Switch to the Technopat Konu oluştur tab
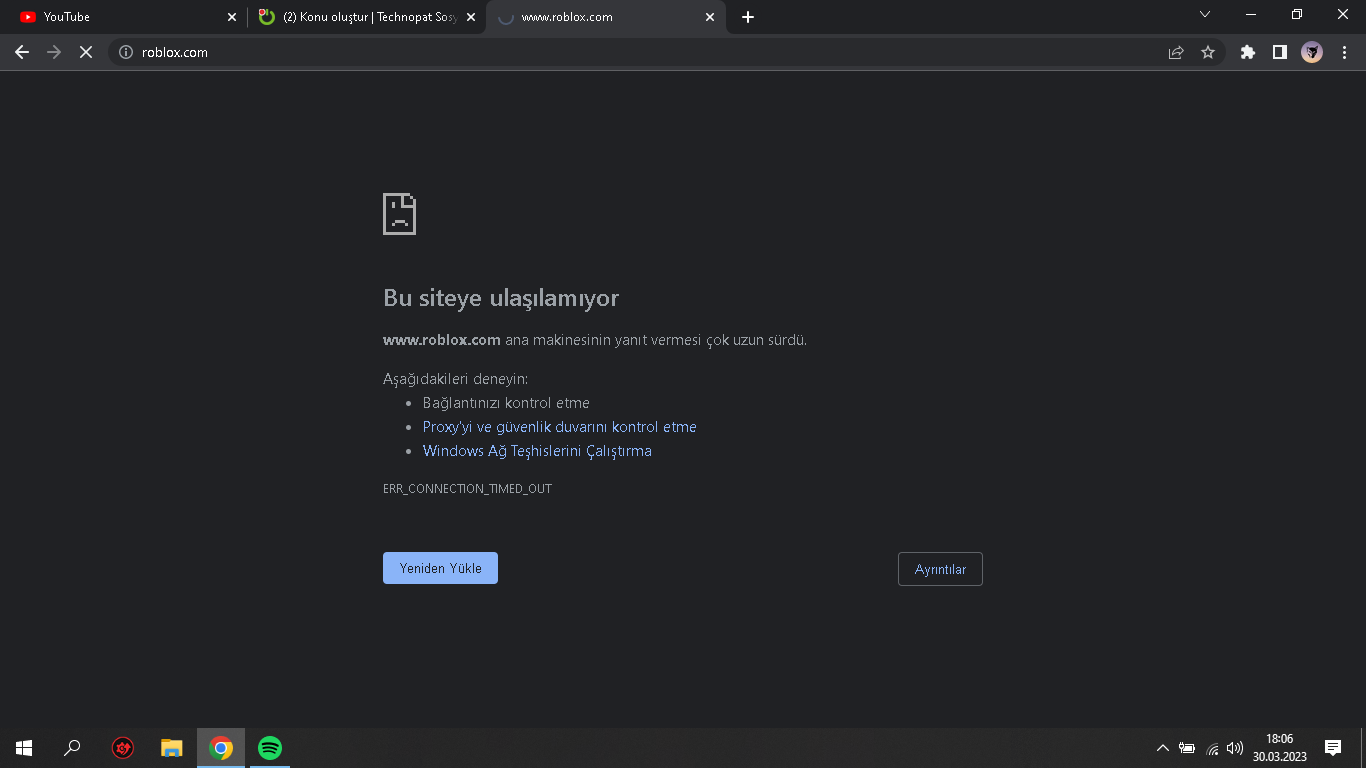This screenshot has width=1366, height=768. pos(366,17)
